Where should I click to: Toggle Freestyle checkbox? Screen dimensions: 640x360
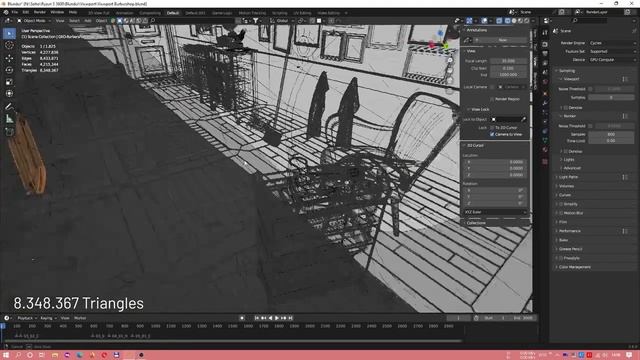[x=561, y=258]
